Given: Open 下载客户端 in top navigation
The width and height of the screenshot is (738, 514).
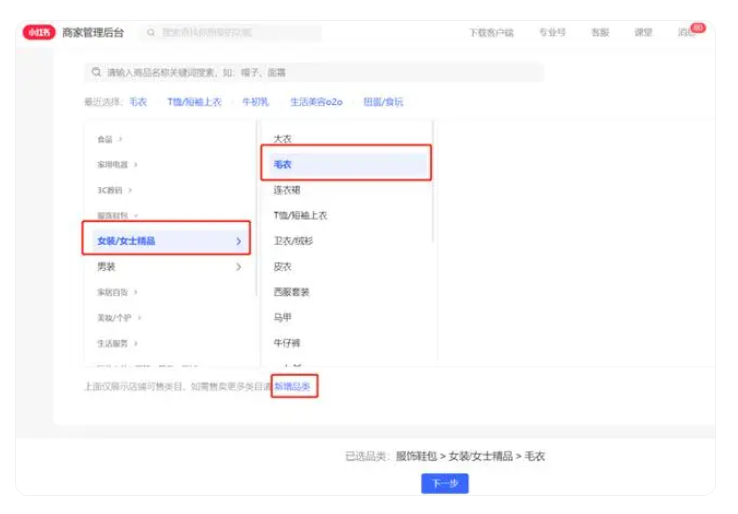Looking at the screenshot, I should click(490, 32).
